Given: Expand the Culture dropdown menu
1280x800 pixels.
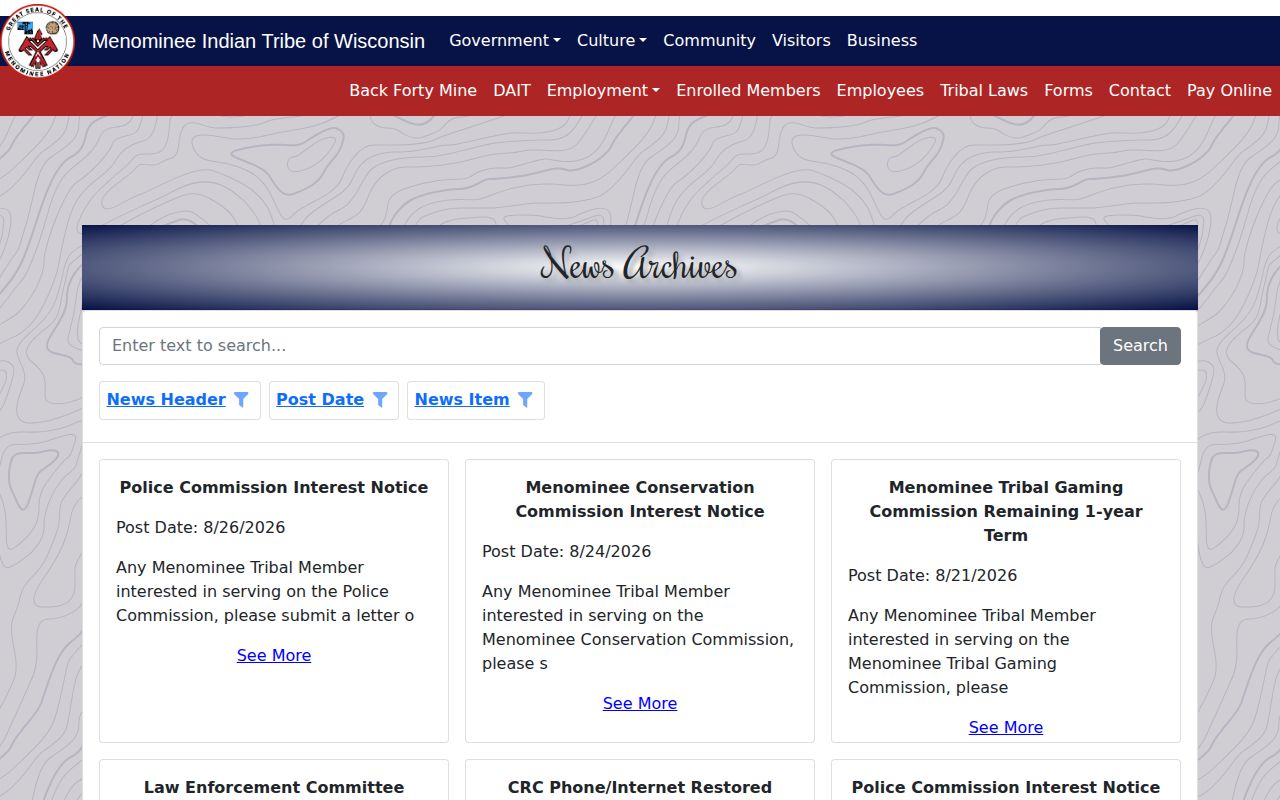Looking at the screenshot, I should point(612,40).
